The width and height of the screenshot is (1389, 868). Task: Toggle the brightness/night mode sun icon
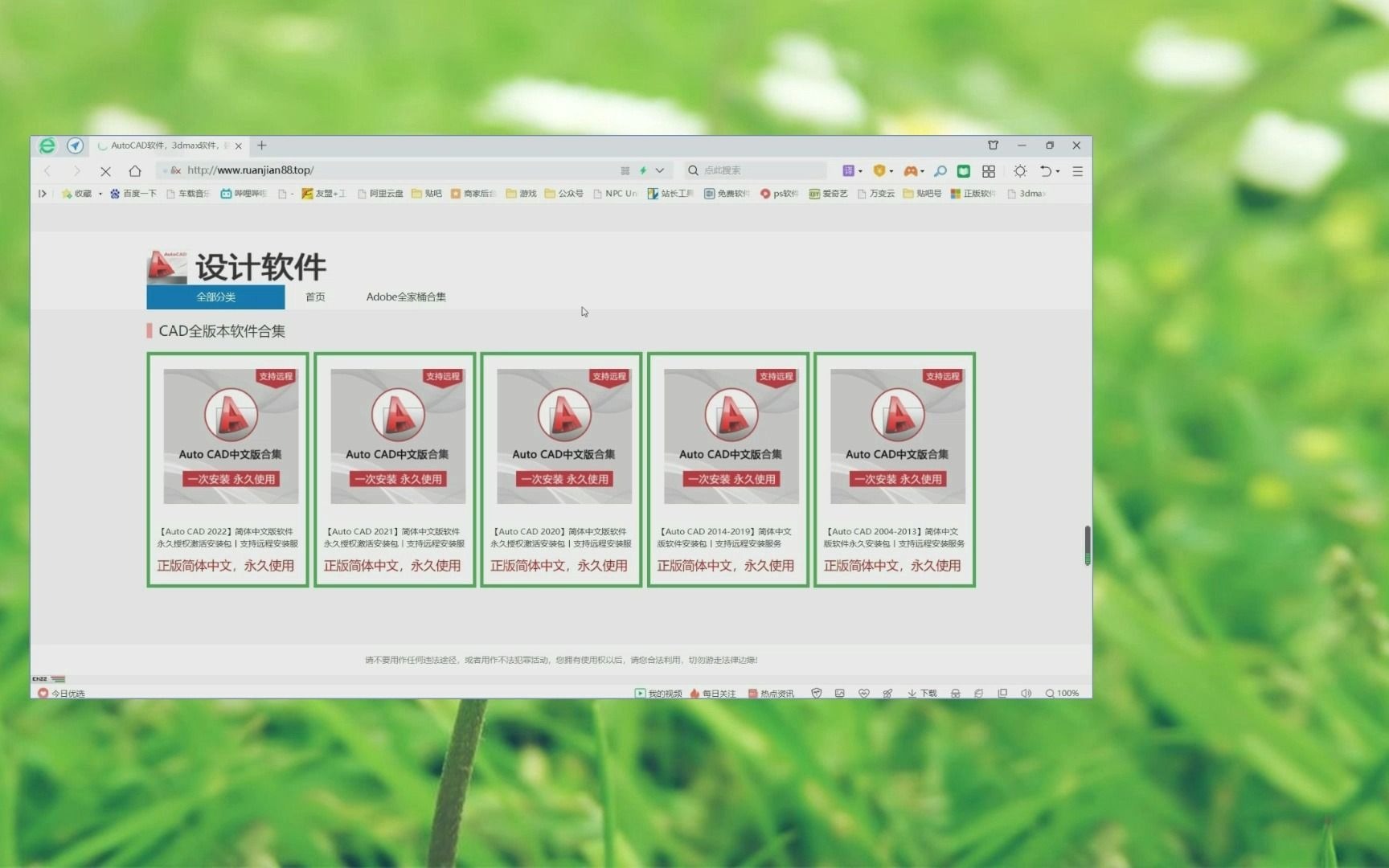click(x=1020, y=170)
